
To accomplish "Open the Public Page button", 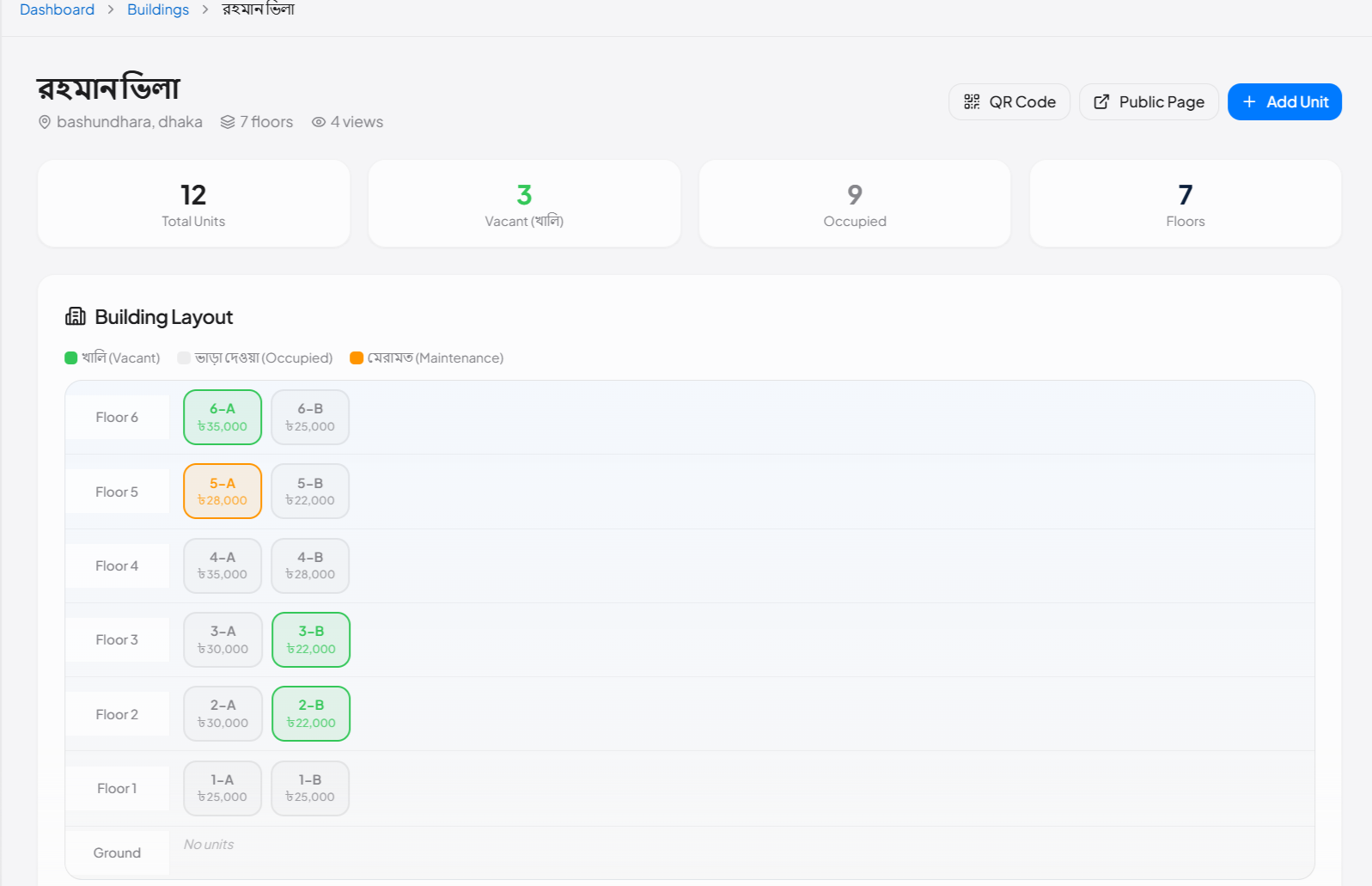I will pos(1149,102).
